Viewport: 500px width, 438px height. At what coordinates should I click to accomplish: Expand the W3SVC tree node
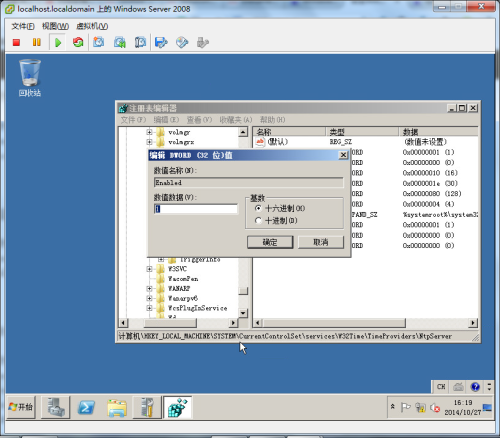coord(149,269)
